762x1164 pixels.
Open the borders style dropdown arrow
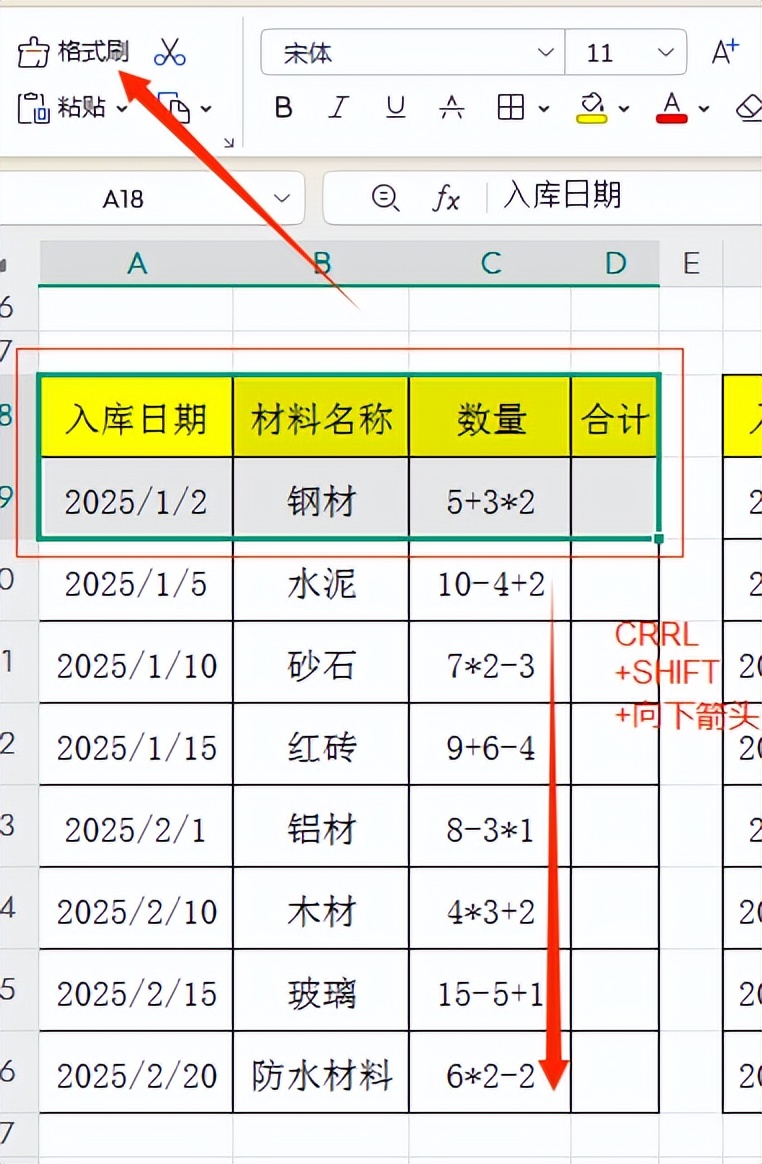[x=544, y=108]
